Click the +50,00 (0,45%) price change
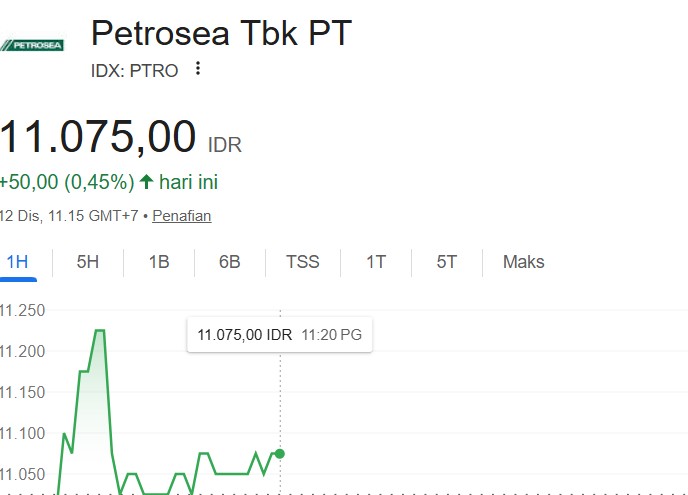 (67, 182)
